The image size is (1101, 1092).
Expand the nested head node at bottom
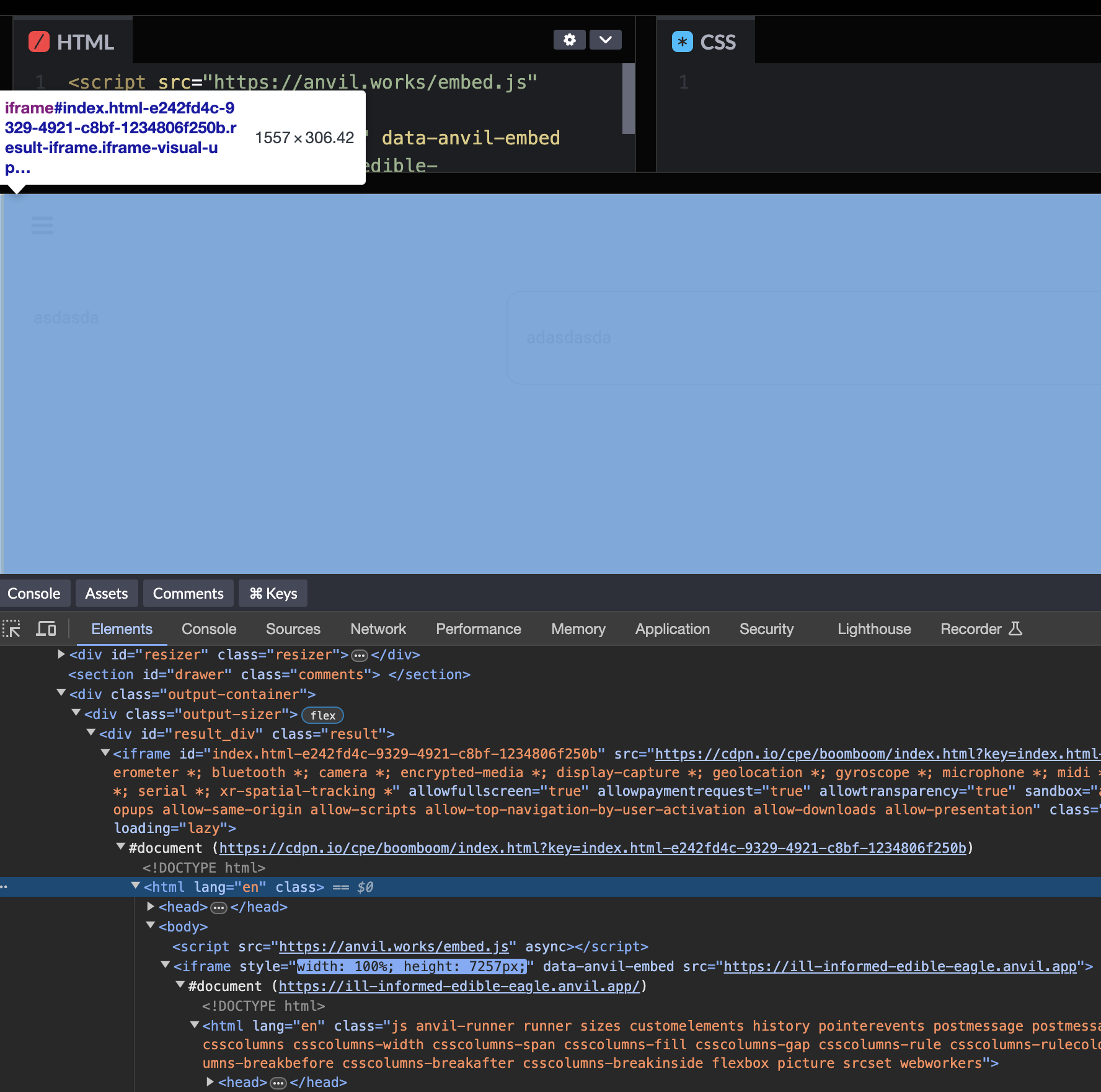[210, 1082]
